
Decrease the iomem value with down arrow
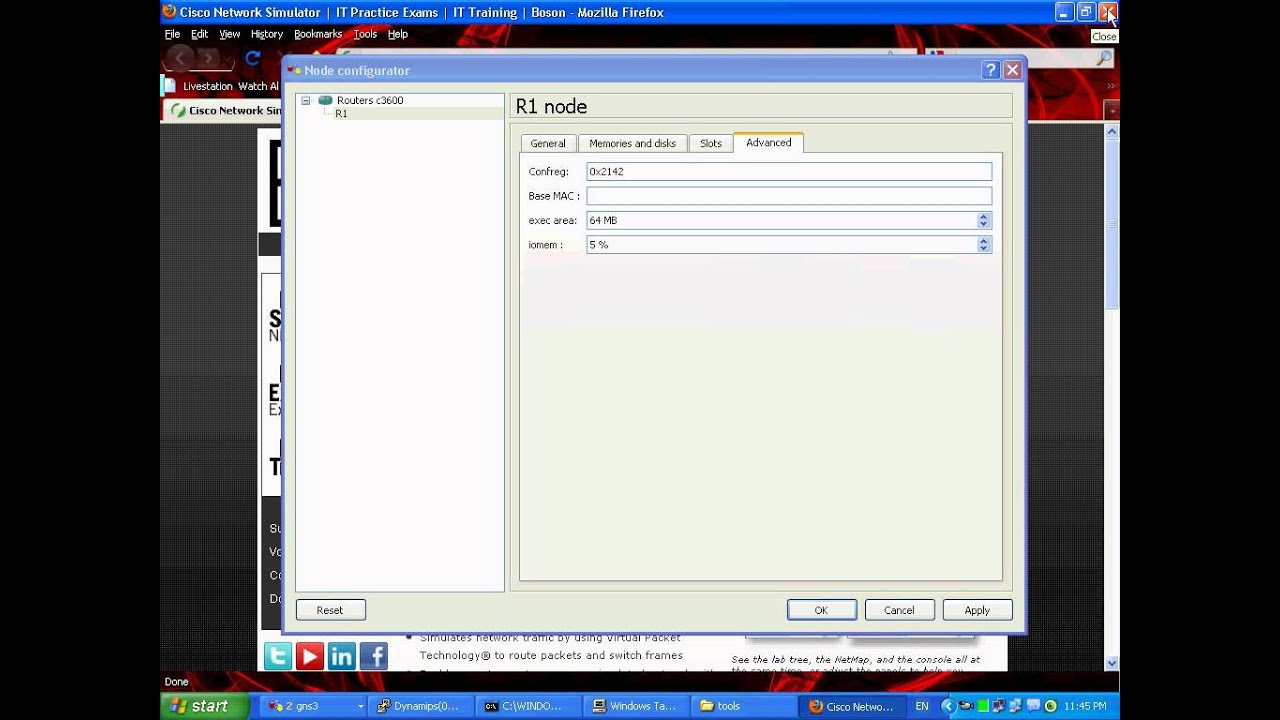[984, 248]
